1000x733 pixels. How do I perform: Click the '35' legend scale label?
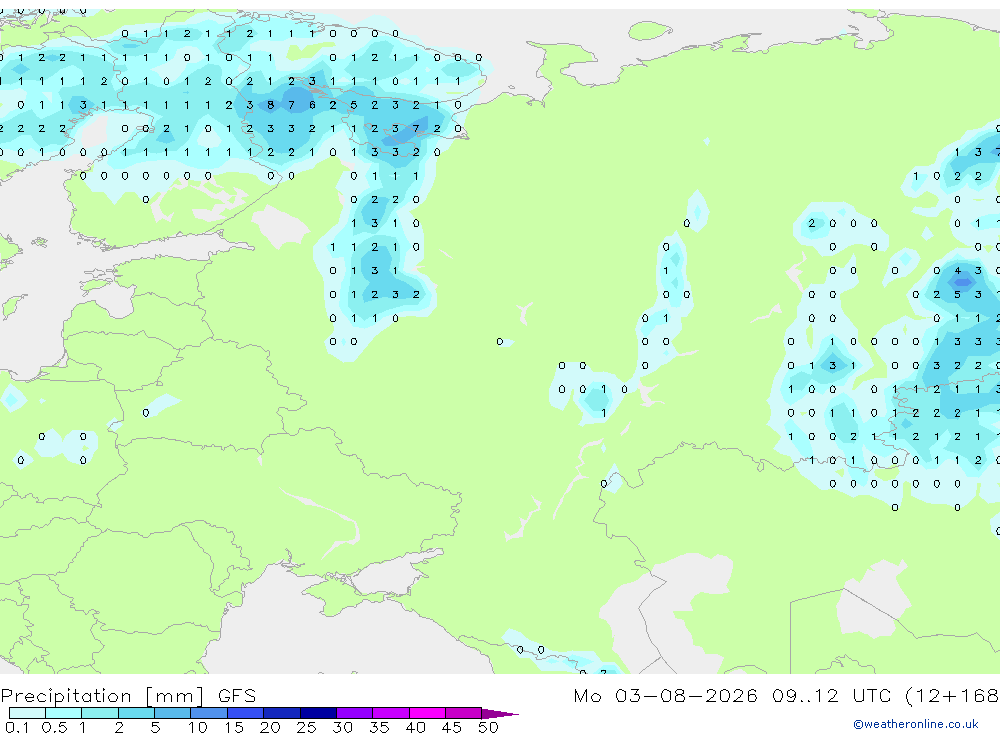379,727
